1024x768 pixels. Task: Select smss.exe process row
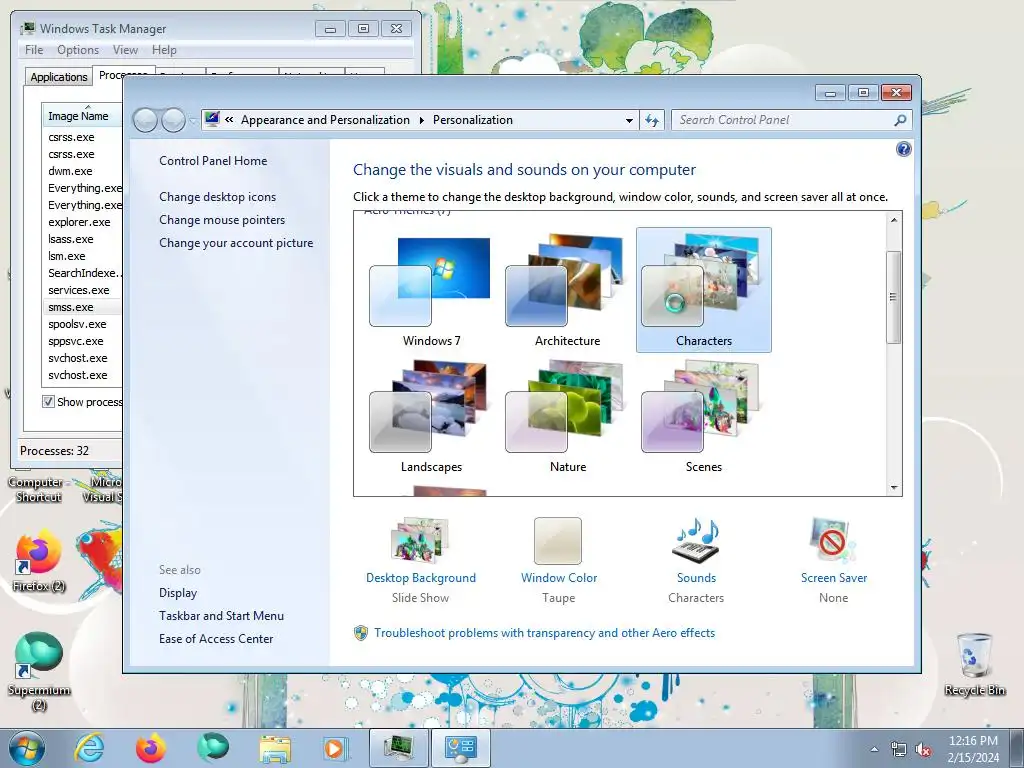[x=83, y=307]
